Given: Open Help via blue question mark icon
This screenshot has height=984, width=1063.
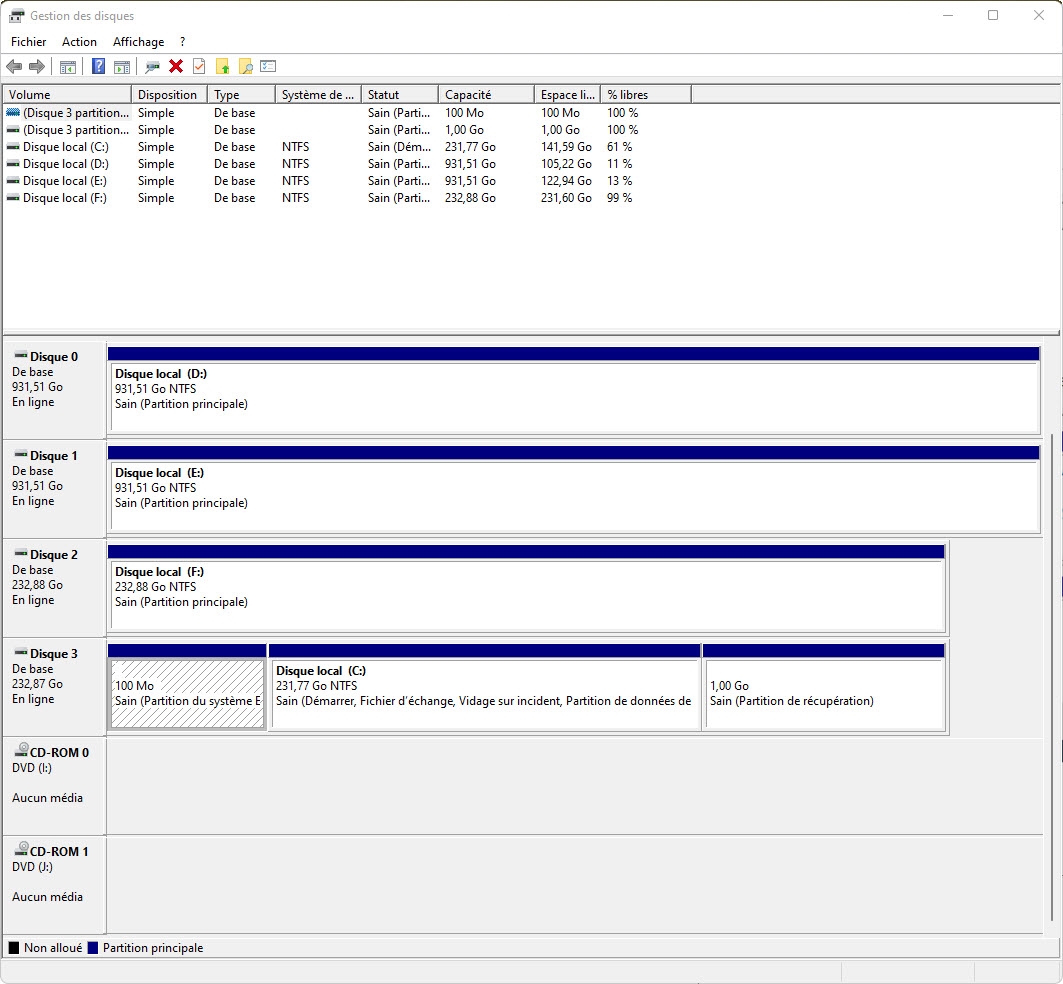Looking at the screenshot, I should point(98,67).
